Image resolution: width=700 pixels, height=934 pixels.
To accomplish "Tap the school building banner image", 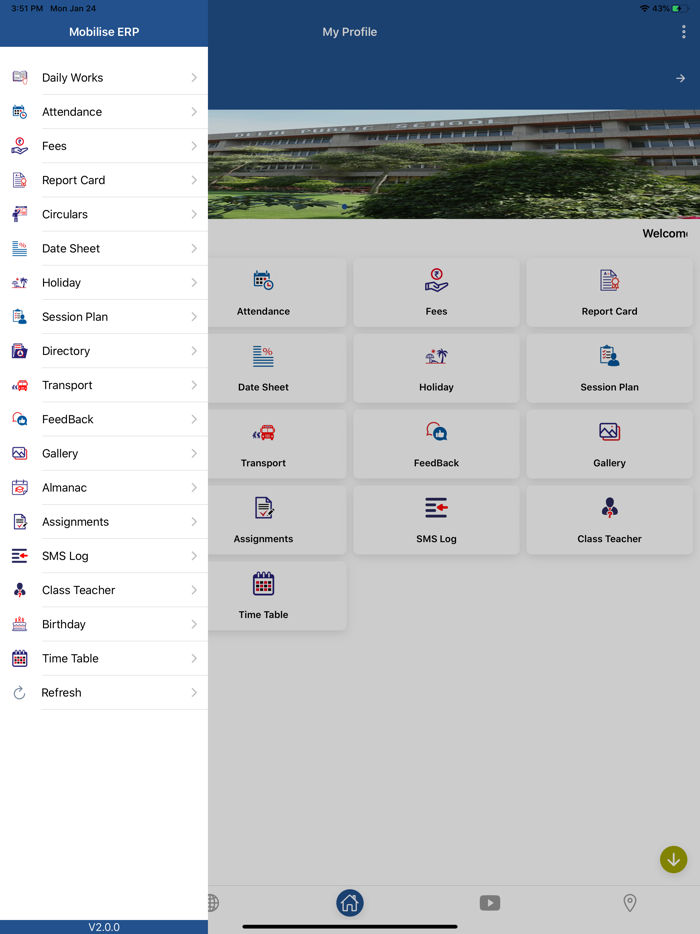I will (454, 164).
